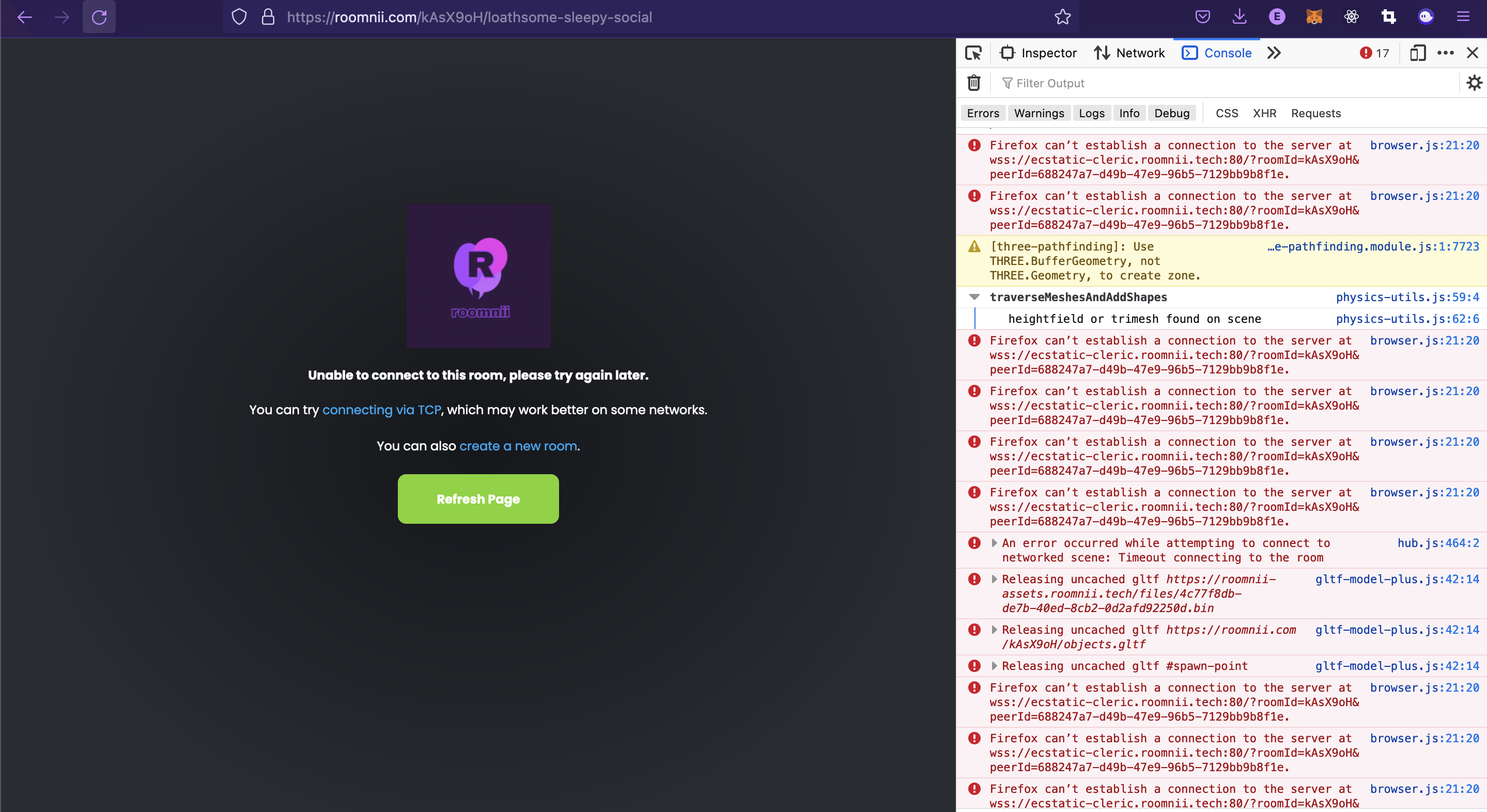
Task: Click the roomnii logo image
Action: pos(478,276)
